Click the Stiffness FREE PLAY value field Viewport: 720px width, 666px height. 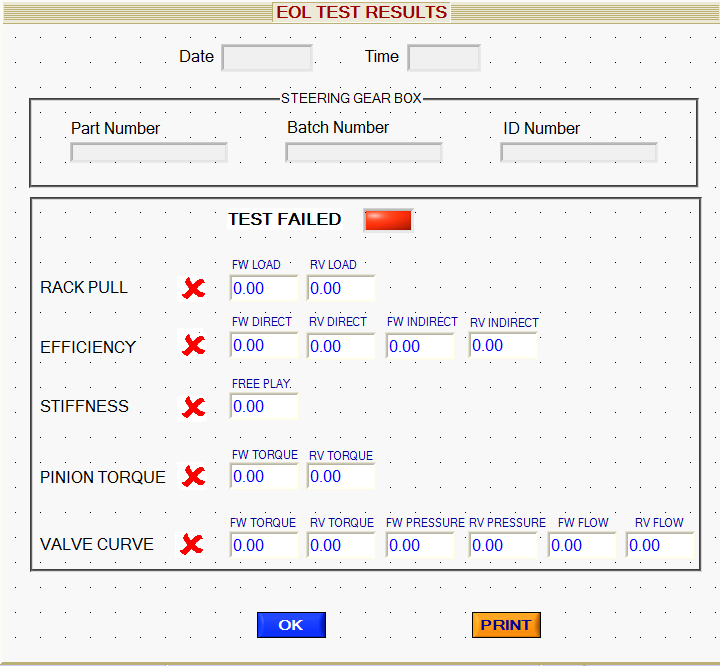pos(264,406)
